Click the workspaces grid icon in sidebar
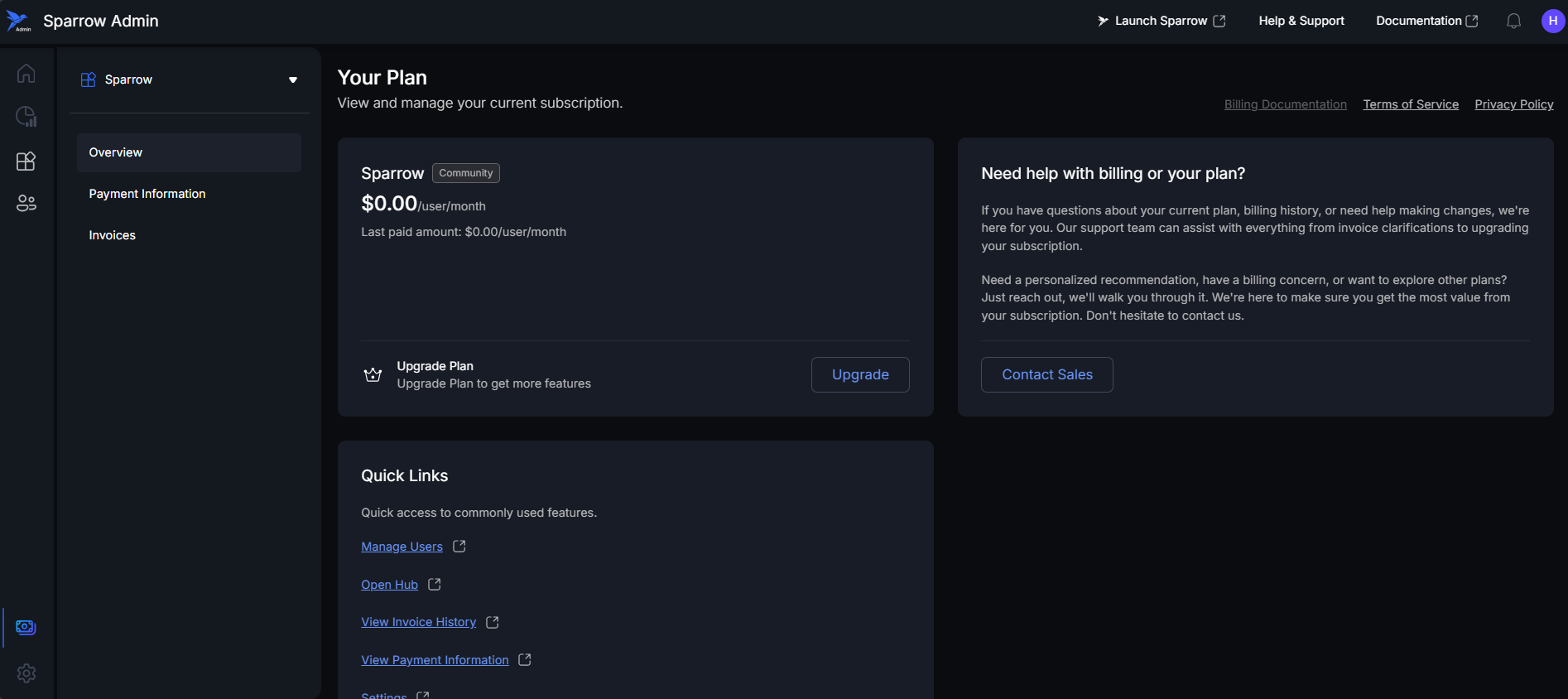 tap(26, 161)
